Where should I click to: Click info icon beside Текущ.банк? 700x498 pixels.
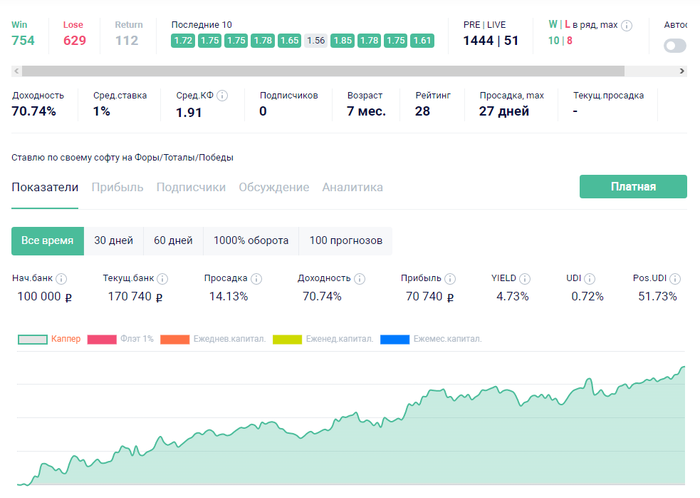(x=162, y=278)
